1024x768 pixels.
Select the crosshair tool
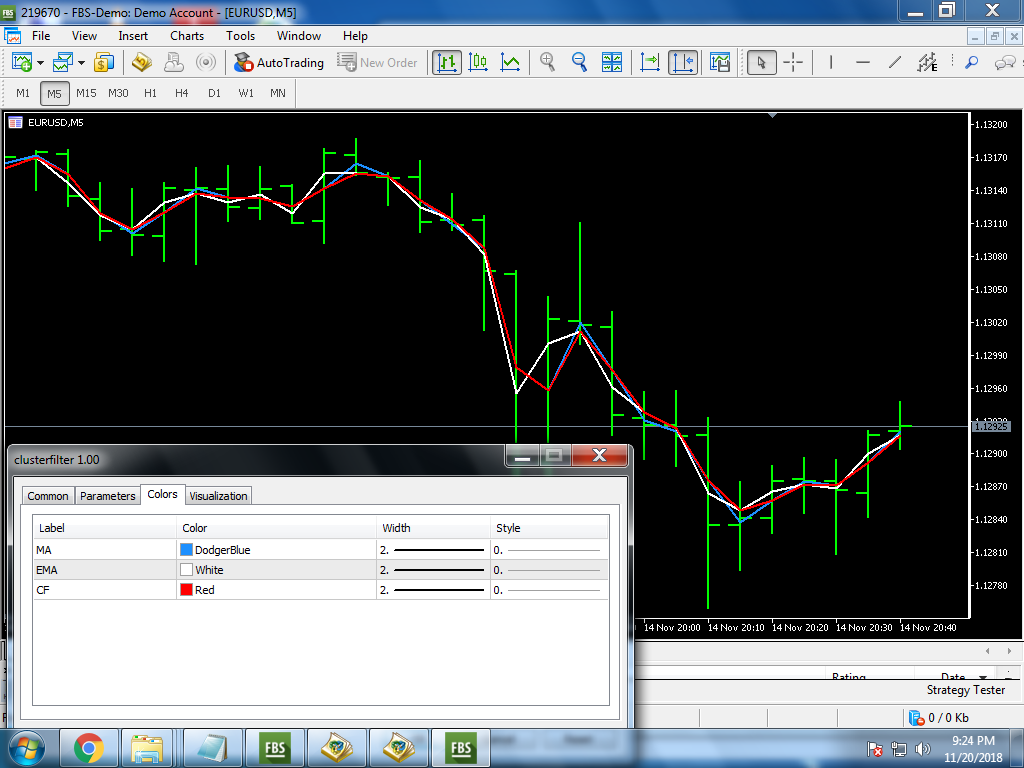click(793, 63)
